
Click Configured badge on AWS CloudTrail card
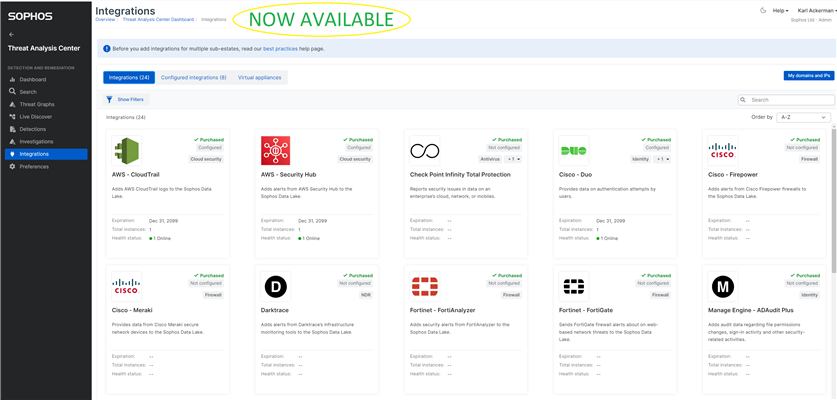coord(210,148)
